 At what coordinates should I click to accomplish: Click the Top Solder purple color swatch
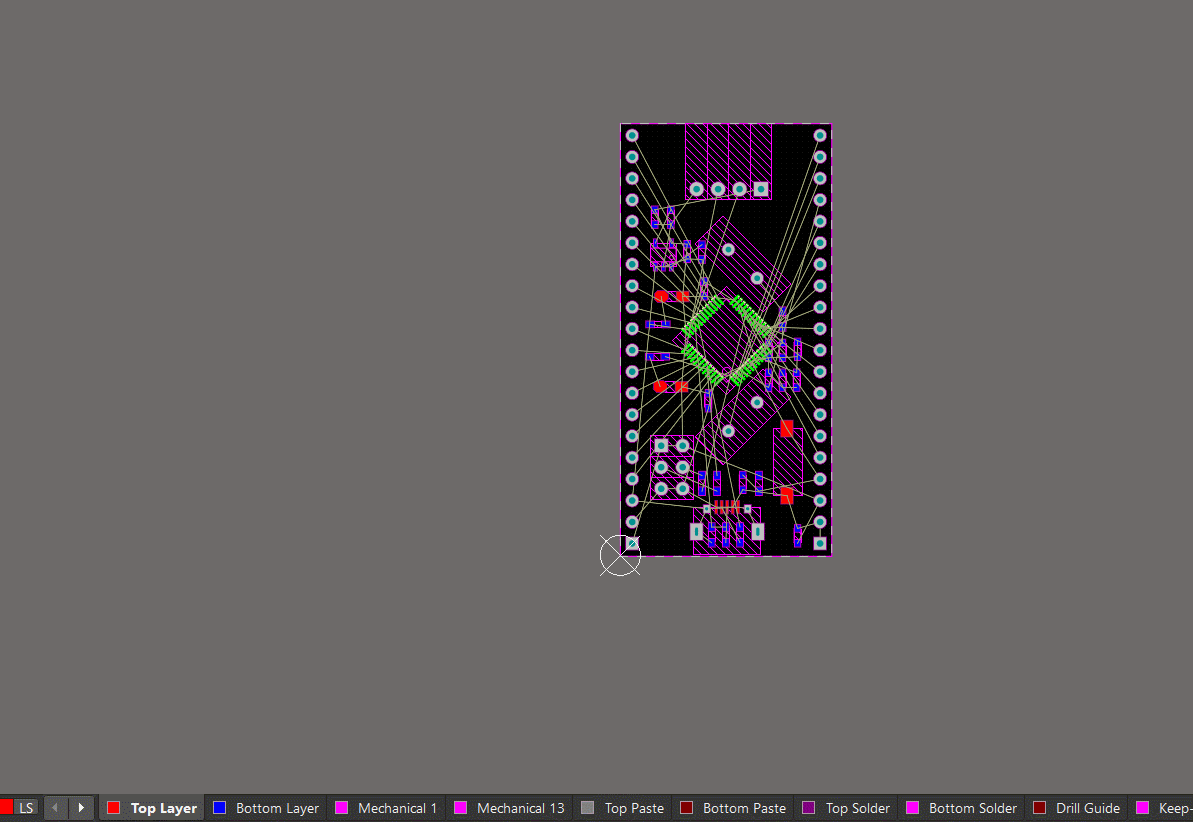click(809, 808)
